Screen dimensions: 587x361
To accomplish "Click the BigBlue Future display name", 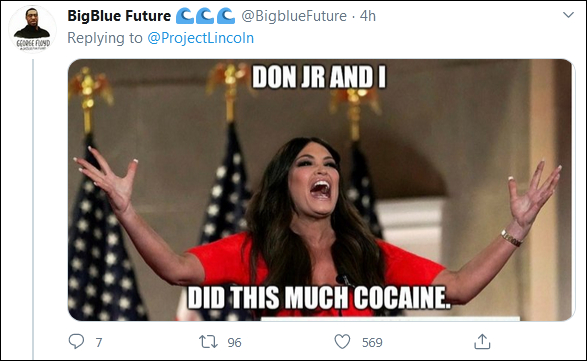I will [119, 16].
